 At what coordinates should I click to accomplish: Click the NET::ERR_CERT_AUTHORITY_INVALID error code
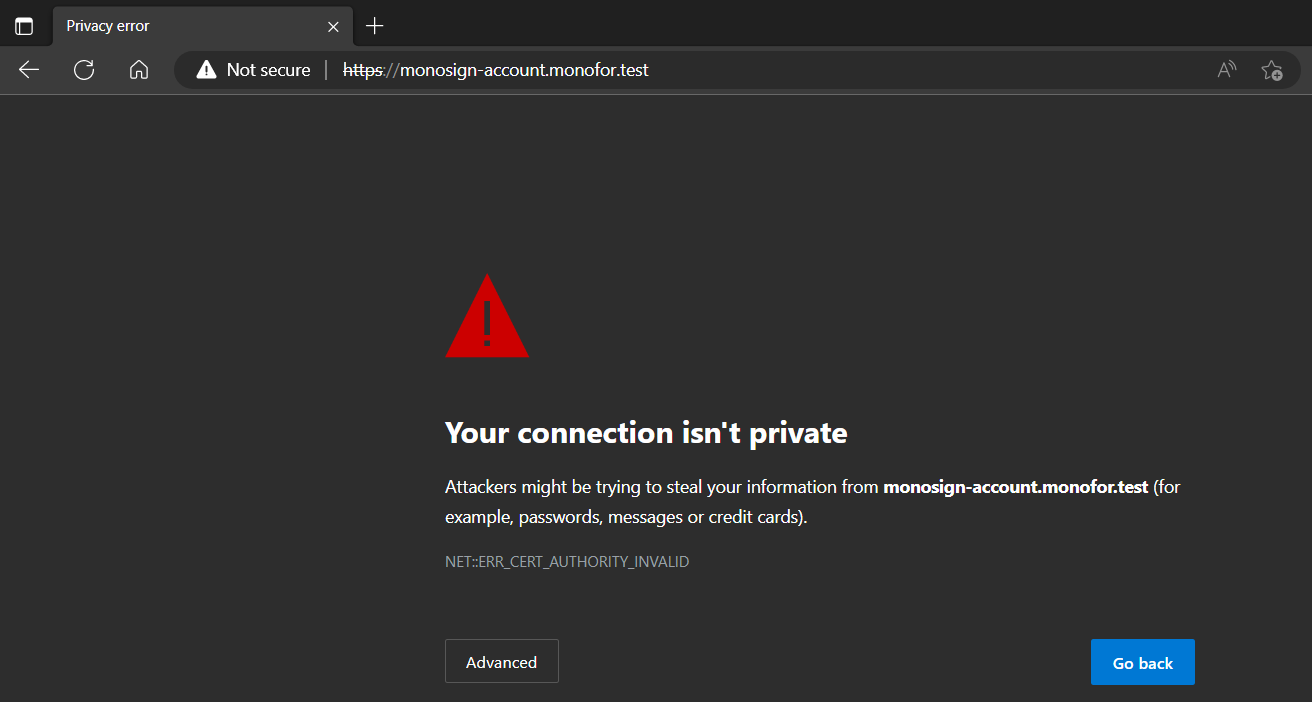pos(567,562)
